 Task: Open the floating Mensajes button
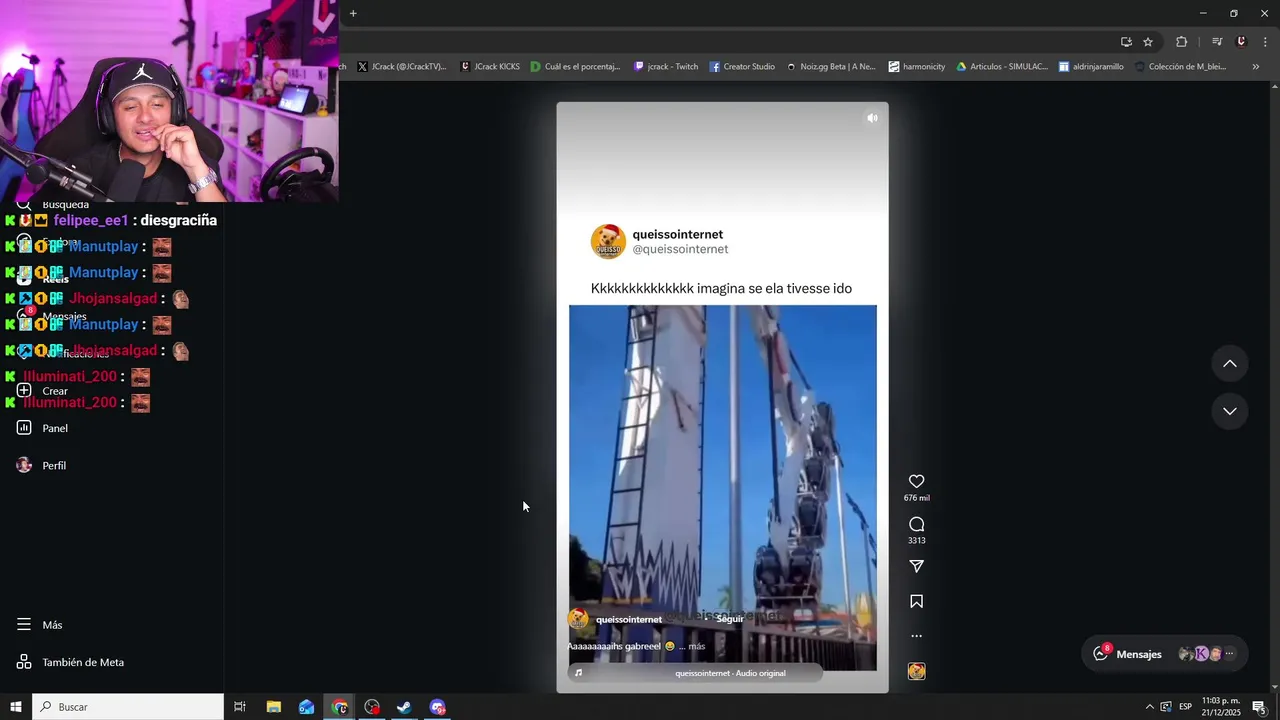coord(1164,654)
